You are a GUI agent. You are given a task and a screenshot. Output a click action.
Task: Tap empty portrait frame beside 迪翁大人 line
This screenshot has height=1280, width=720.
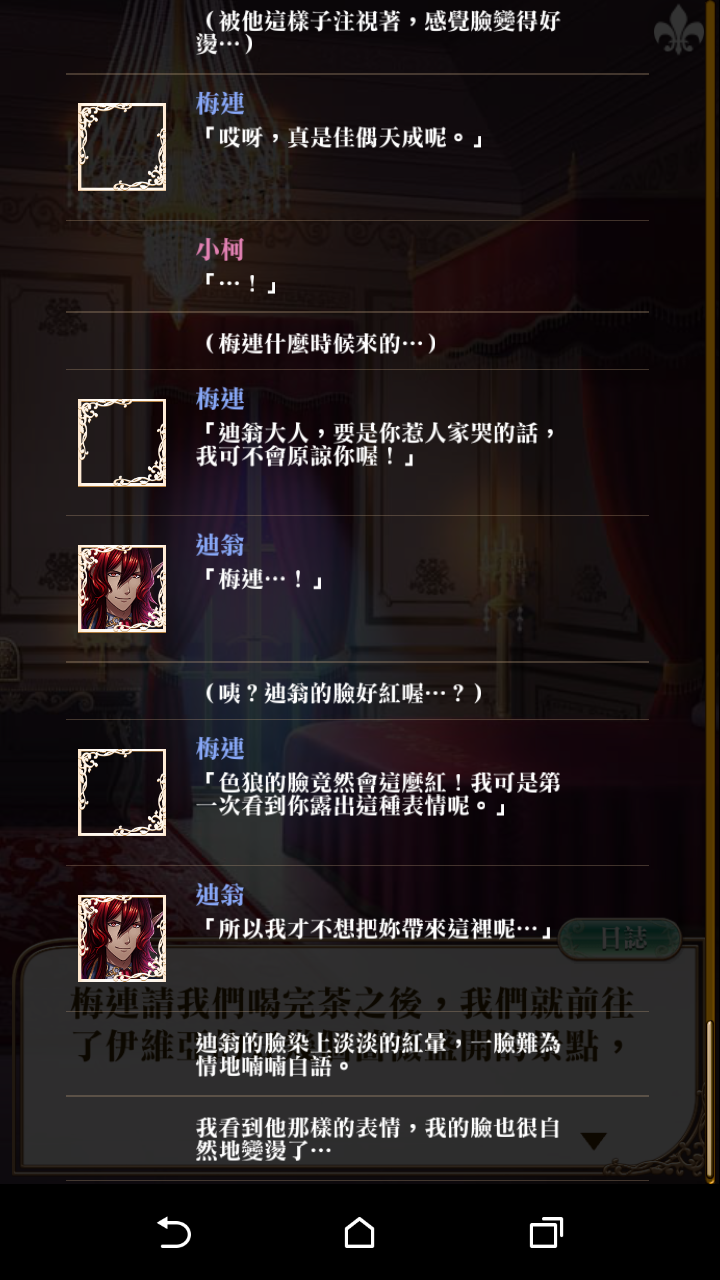pyautogui.click(x=122, y=443)
